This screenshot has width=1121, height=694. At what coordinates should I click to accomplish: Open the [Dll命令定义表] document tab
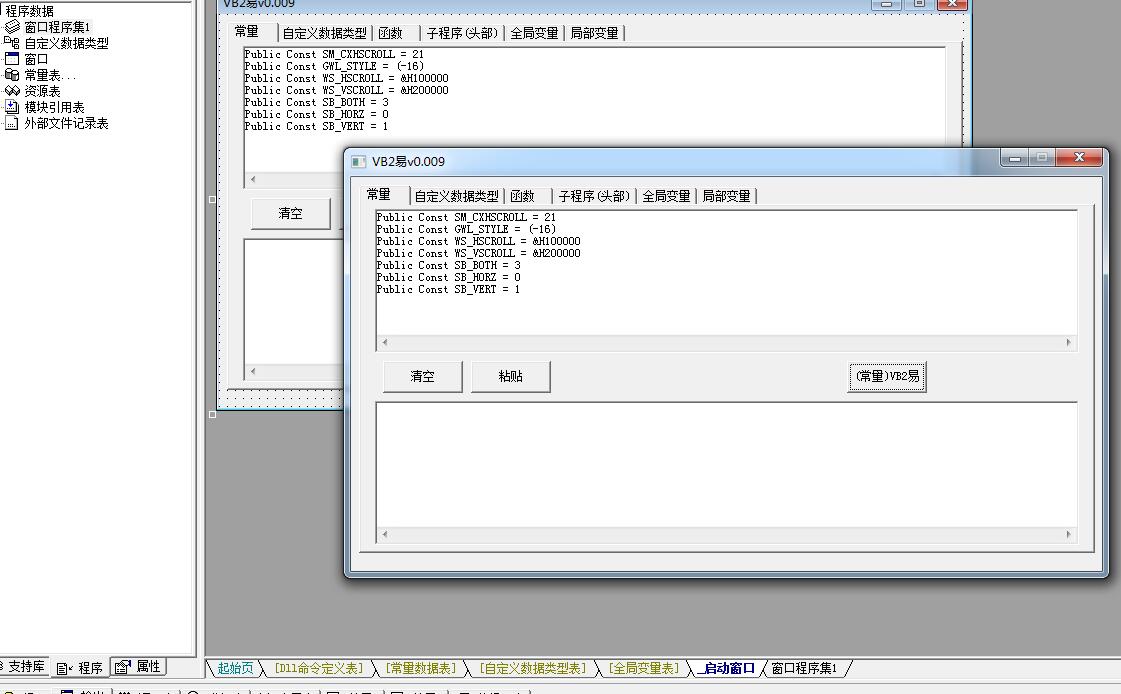pyautogui.click(x=318, y=668)
